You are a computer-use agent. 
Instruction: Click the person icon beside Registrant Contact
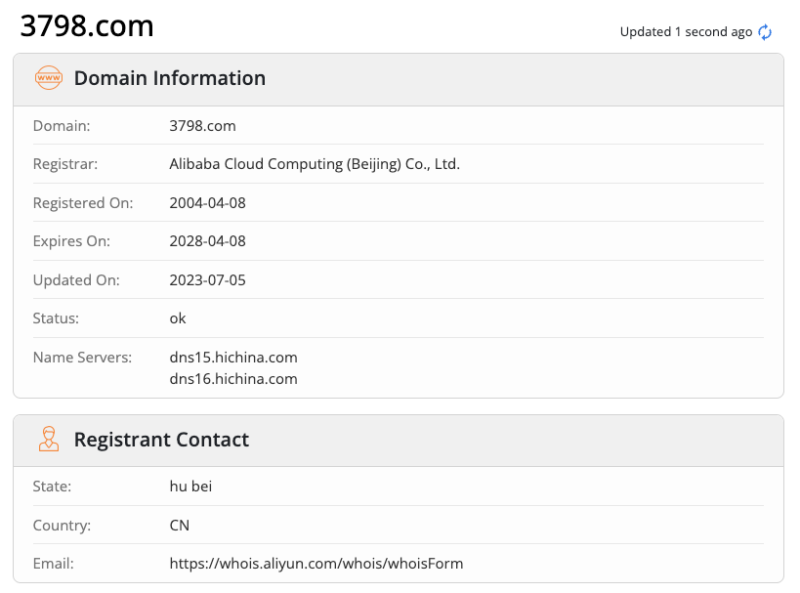48,440
